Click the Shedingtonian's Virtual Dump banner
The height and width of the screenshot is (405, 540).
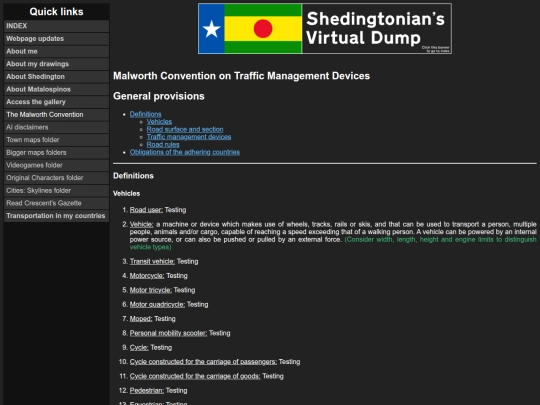coord(325,29)
